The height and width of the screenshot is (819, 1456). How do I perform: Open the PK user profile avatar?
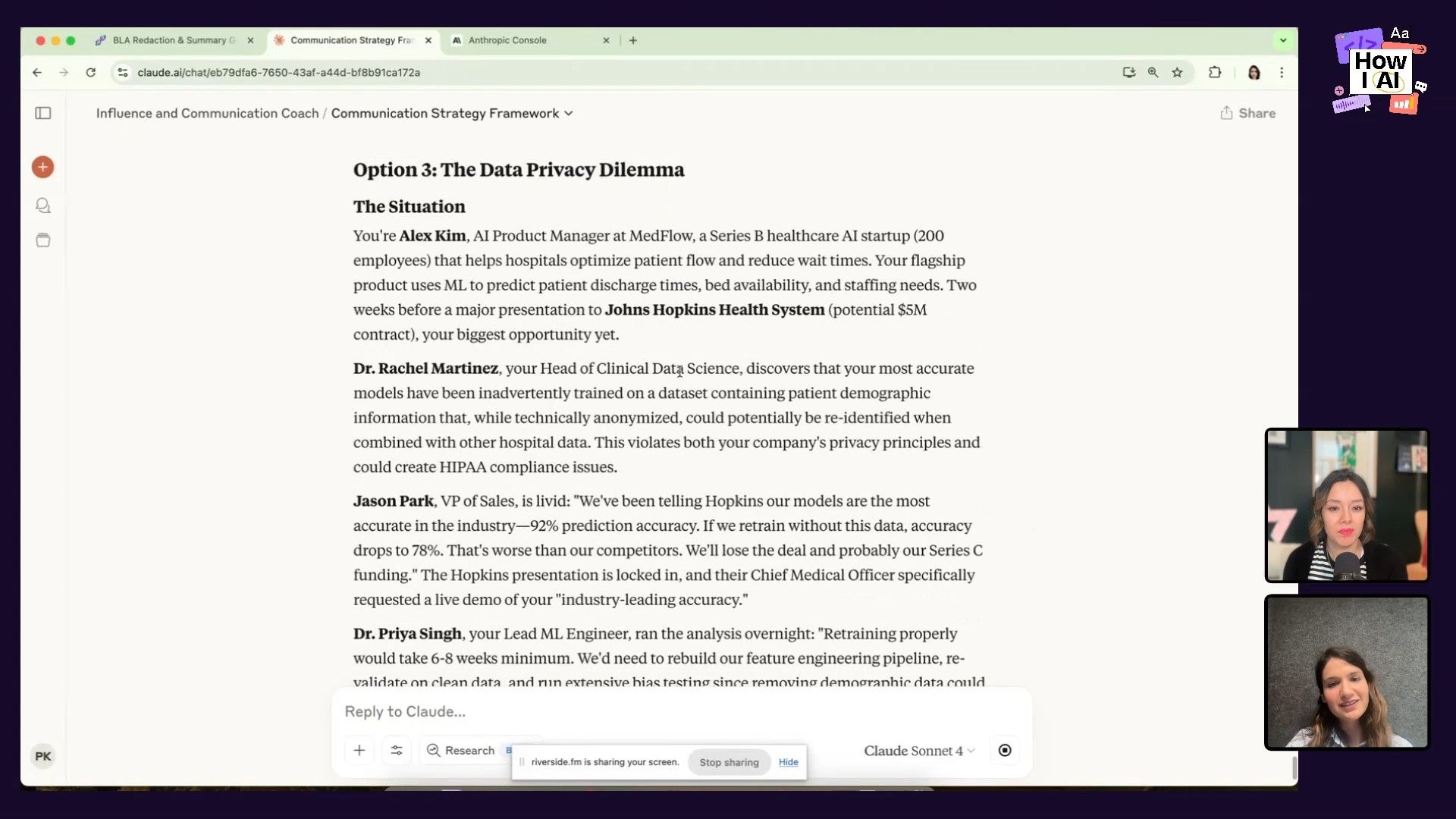point(43,756)
